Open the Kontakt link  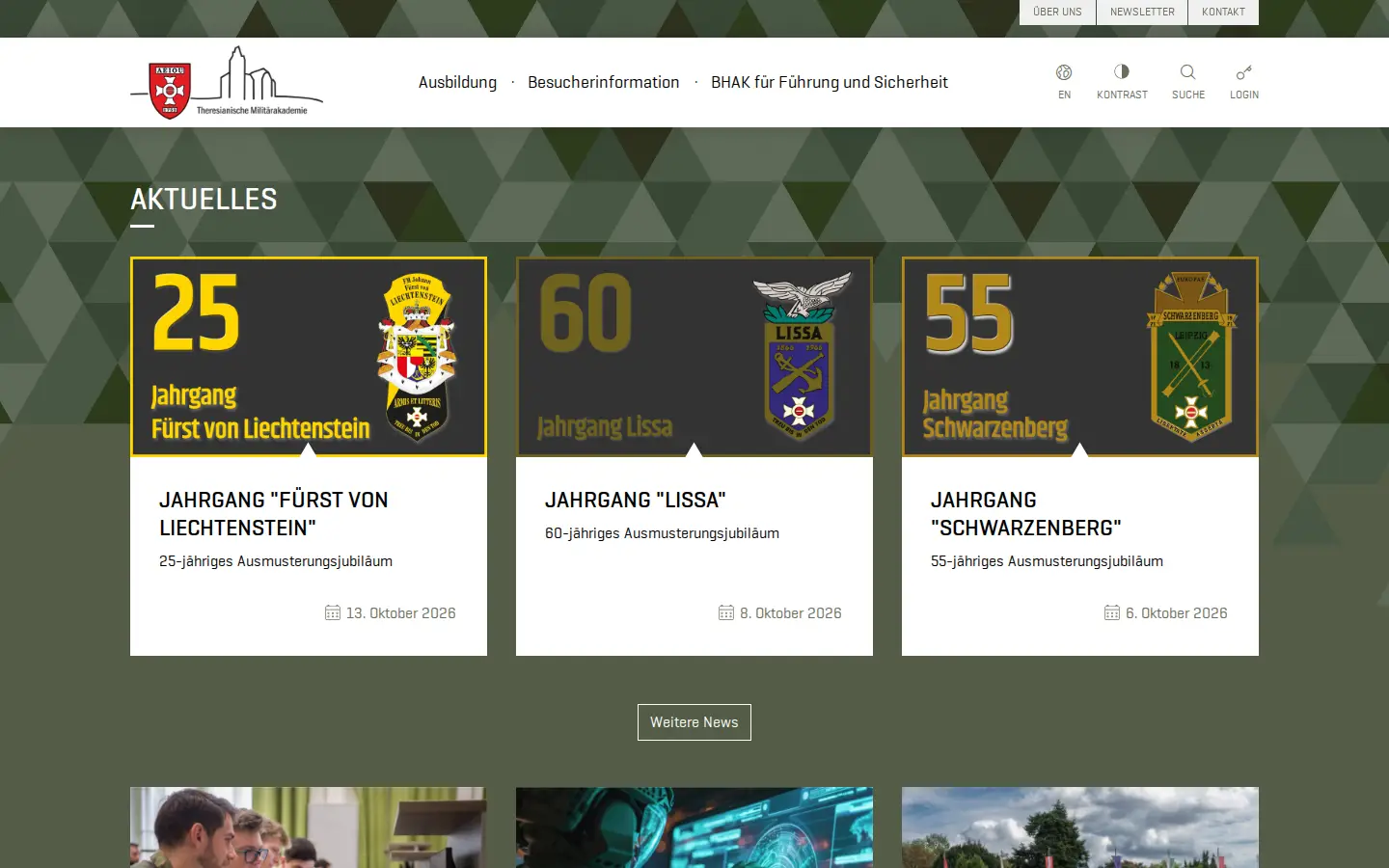coord(1223,12)
